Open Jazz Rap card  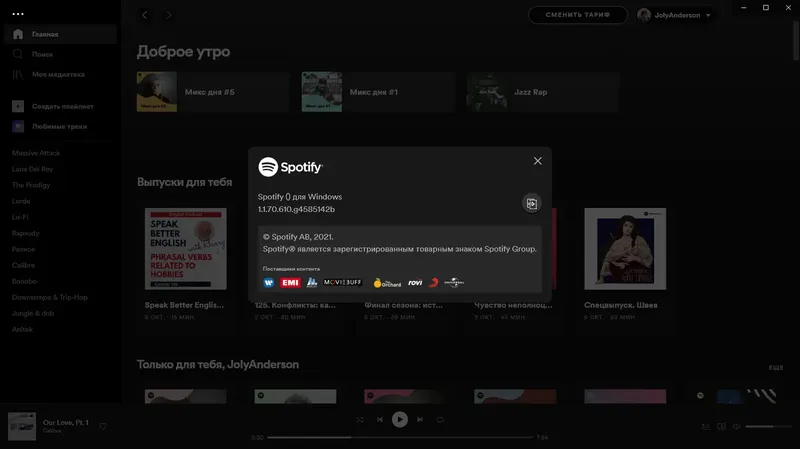tap(542, 92)
